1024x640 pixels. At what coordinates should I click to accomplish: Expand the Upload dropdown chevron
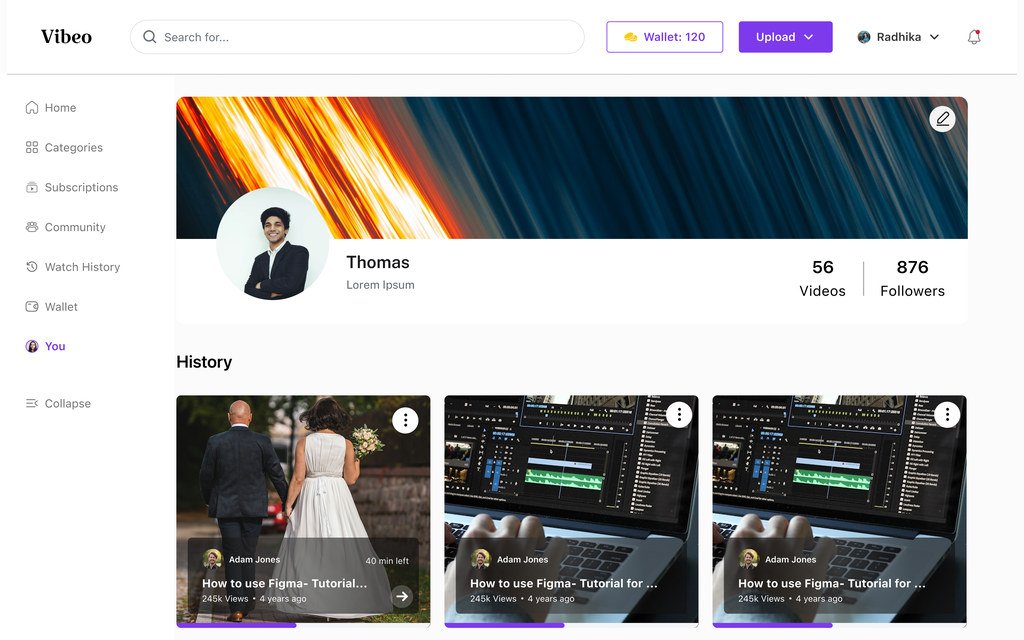tap(808, 37)
